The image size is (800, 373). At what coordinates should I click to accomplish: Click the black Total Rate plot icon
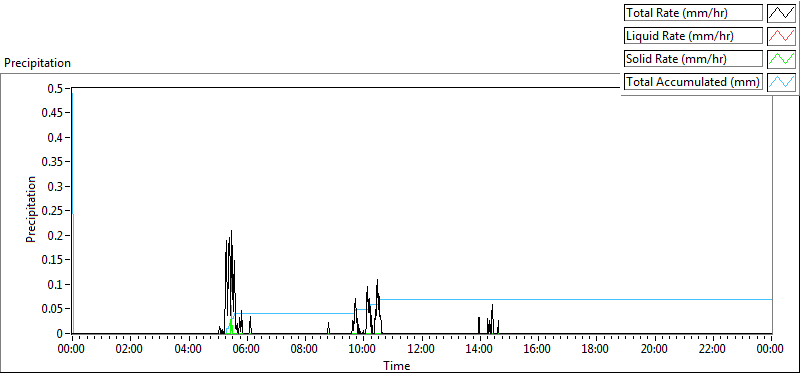(782, 13)
